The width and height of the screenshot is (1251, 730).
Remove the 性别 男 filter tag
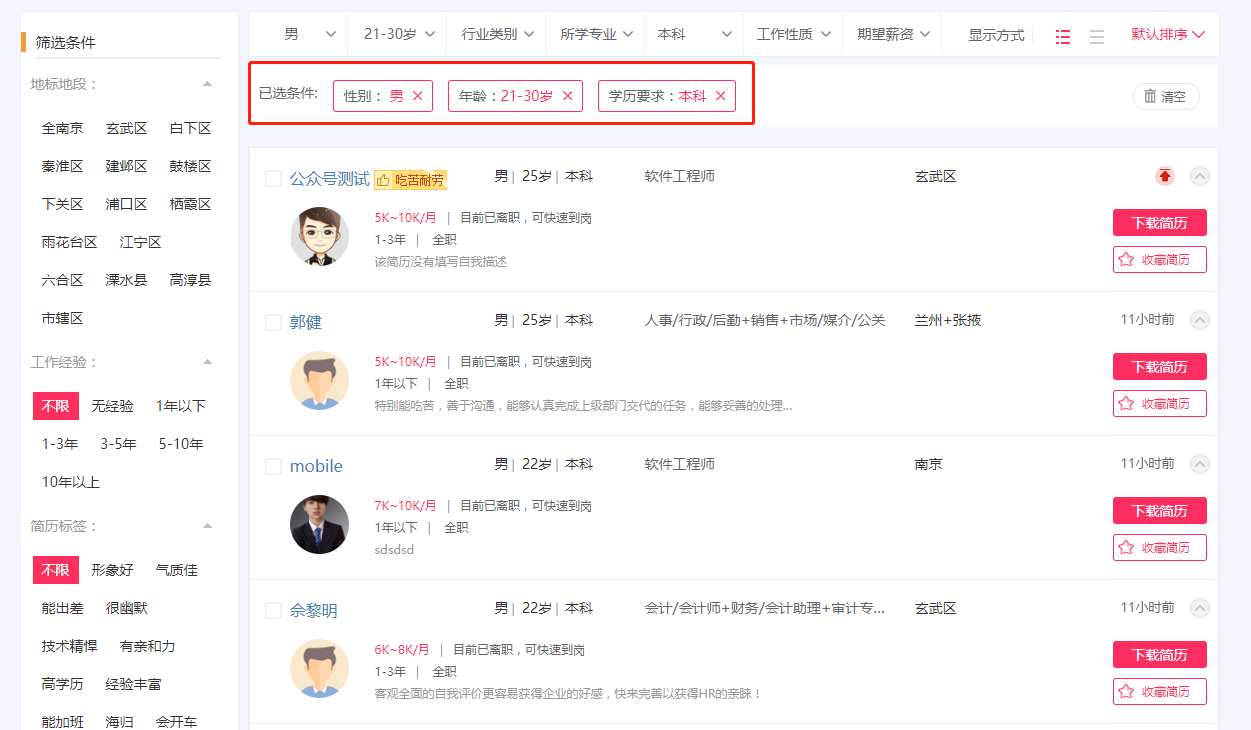click(x=418, y=96)
